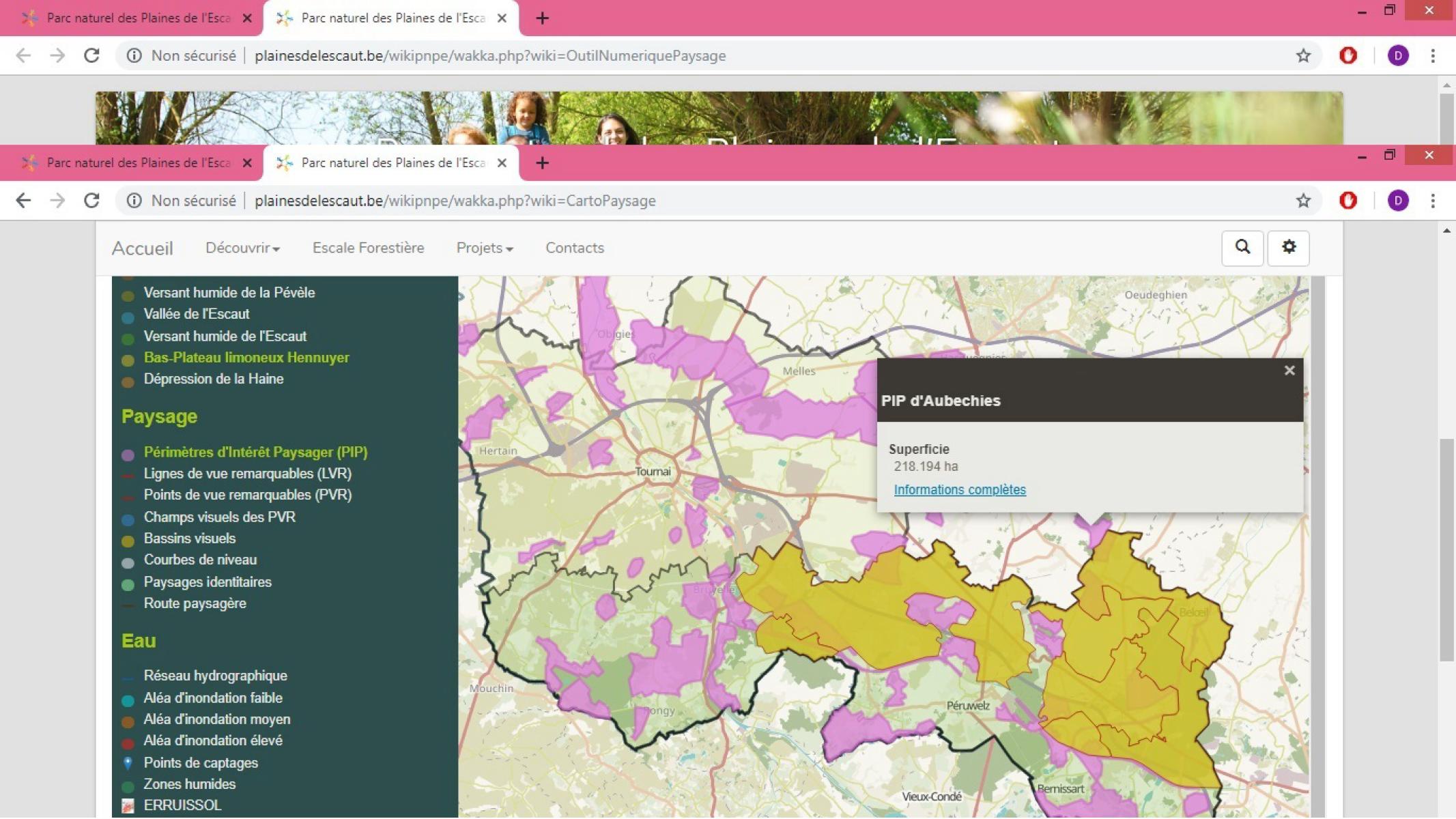Open the settings gear next to search

point(1288,248)
